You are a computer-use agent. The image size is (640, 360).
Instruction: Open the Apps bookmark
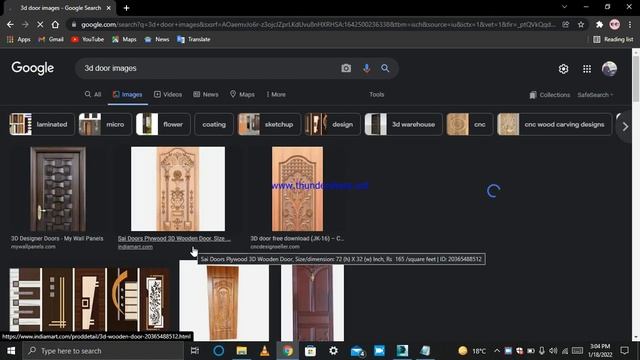coord(19,39)
